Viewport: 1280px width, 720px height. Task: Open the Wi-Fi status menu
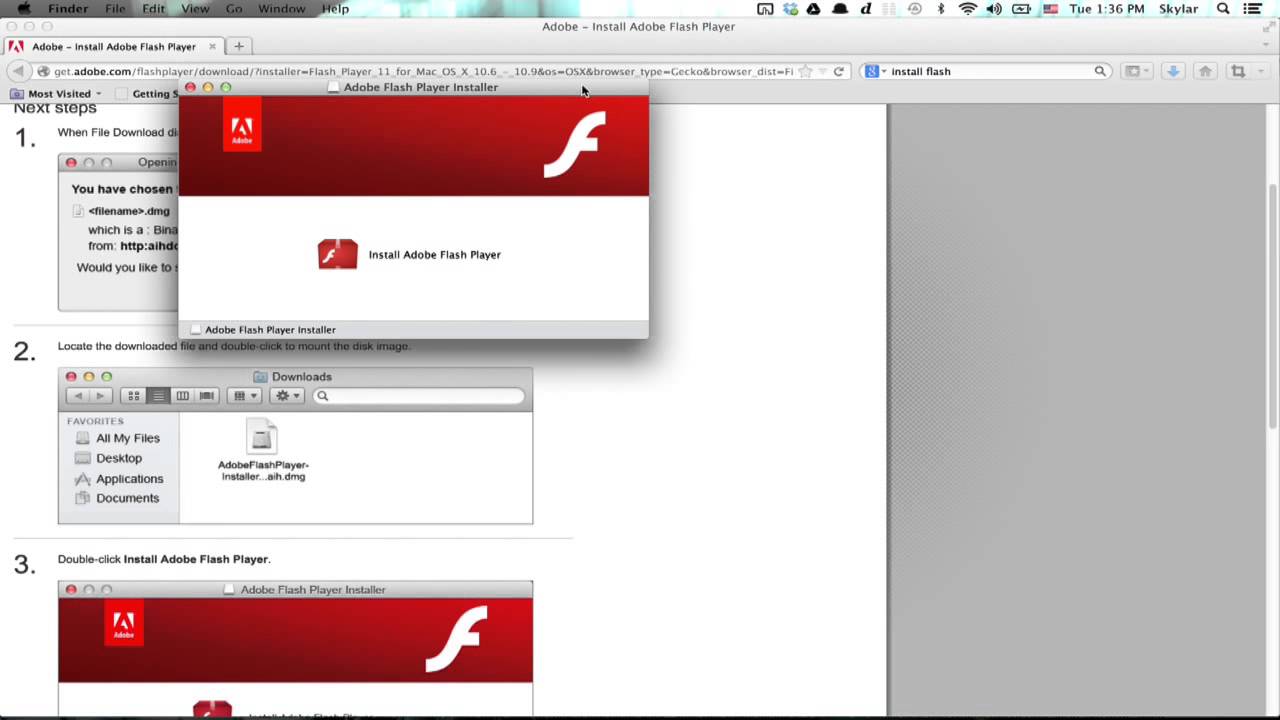(x=967, y=9)
